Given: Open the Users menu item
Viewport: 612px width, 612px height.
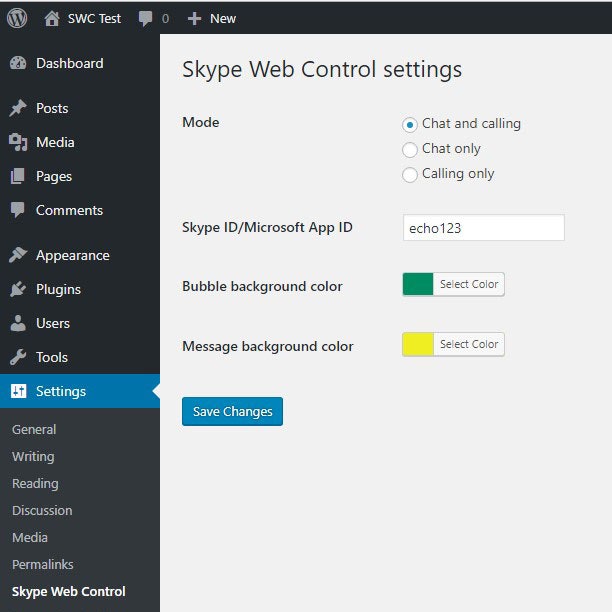Looking at the screenshot, I should coord(80,323).
